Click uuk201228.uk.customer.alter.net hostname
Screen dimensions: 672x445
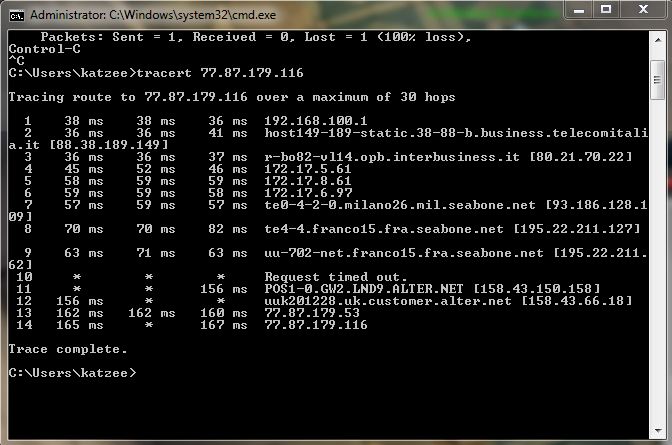pyautogui.click(x=388, y=301)
